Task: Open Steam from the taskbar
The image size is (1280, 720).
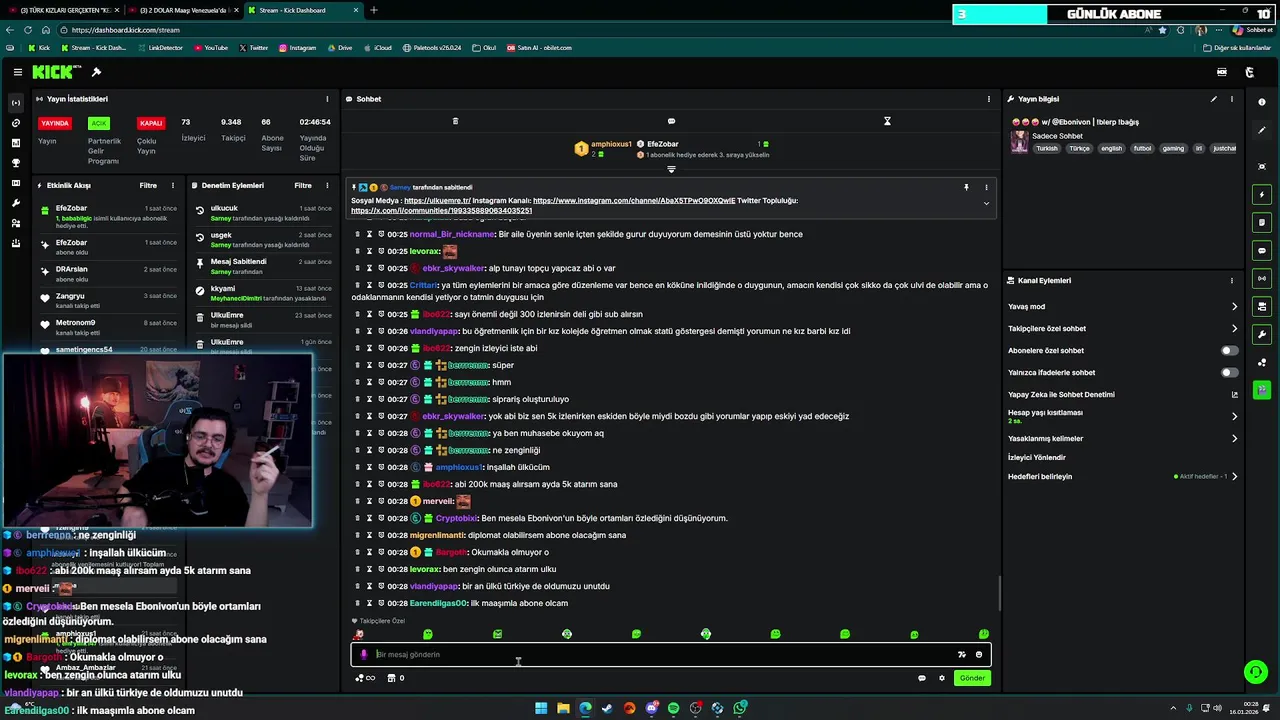Action: click(x=607, y=708)
